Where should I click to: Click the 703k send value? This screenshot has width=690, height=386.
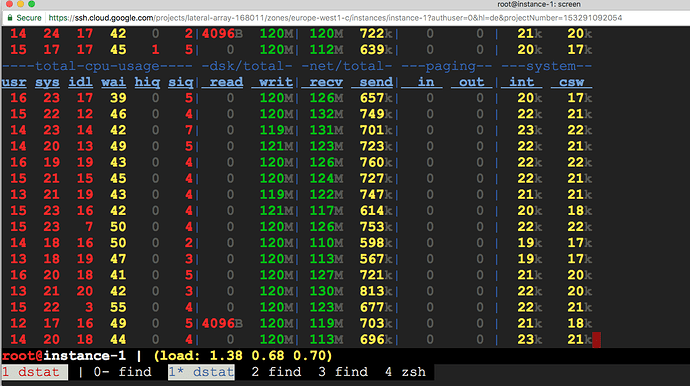point(376,323)
